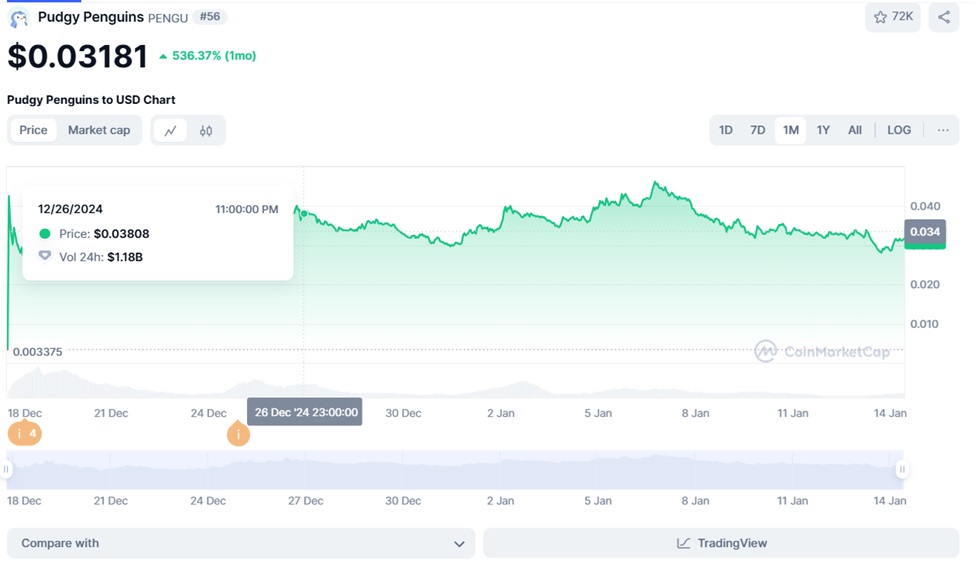Toggle the LOG scale option
The width and height of the screenshot is (980, 565).
(x=899, y=130)
